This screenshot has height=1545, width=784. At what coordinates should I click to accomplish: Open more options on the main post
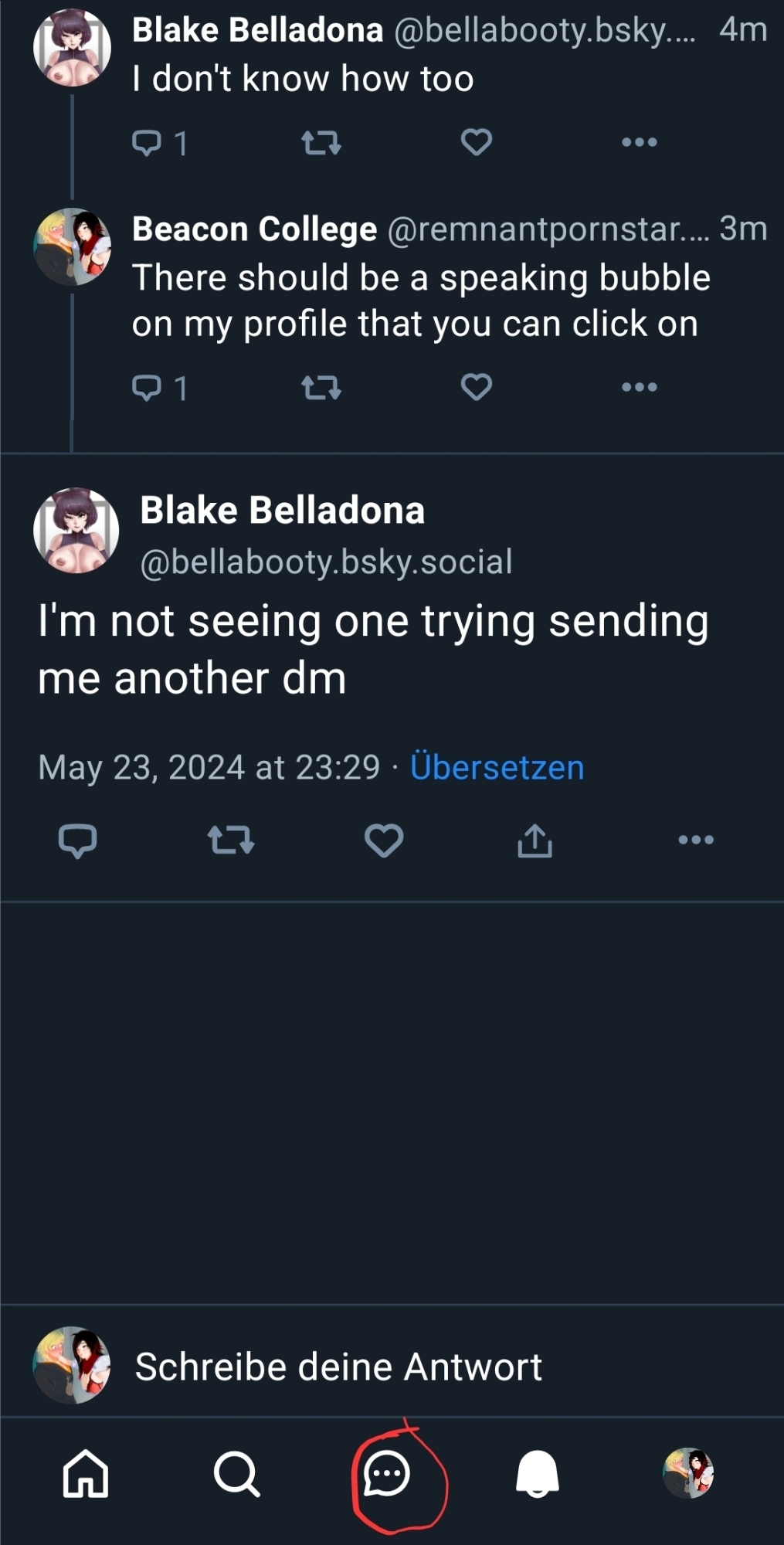(695, 840)
